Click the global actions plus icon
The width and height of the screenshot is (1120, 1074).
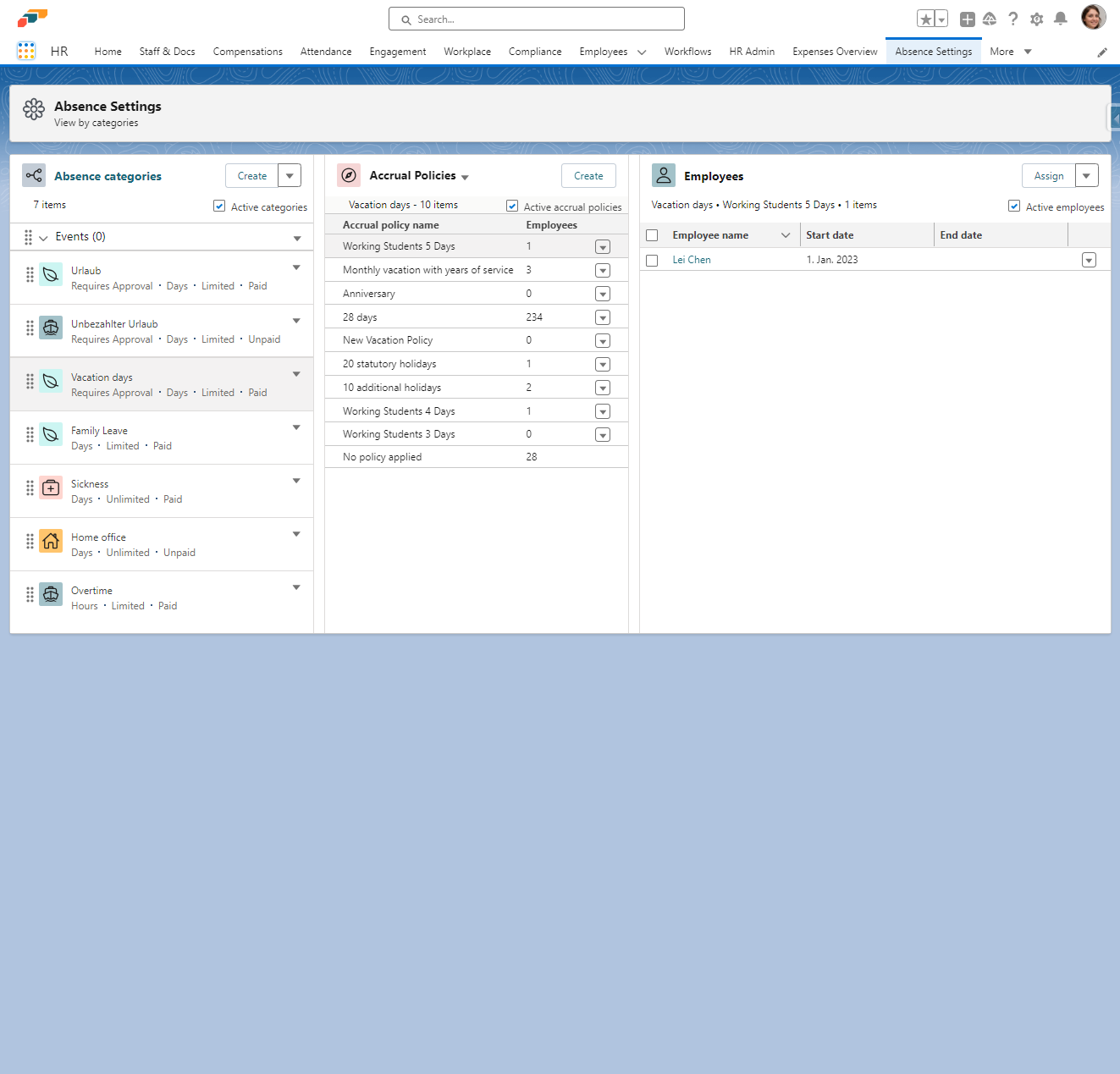pyautogui.click(x=967, y=19)
